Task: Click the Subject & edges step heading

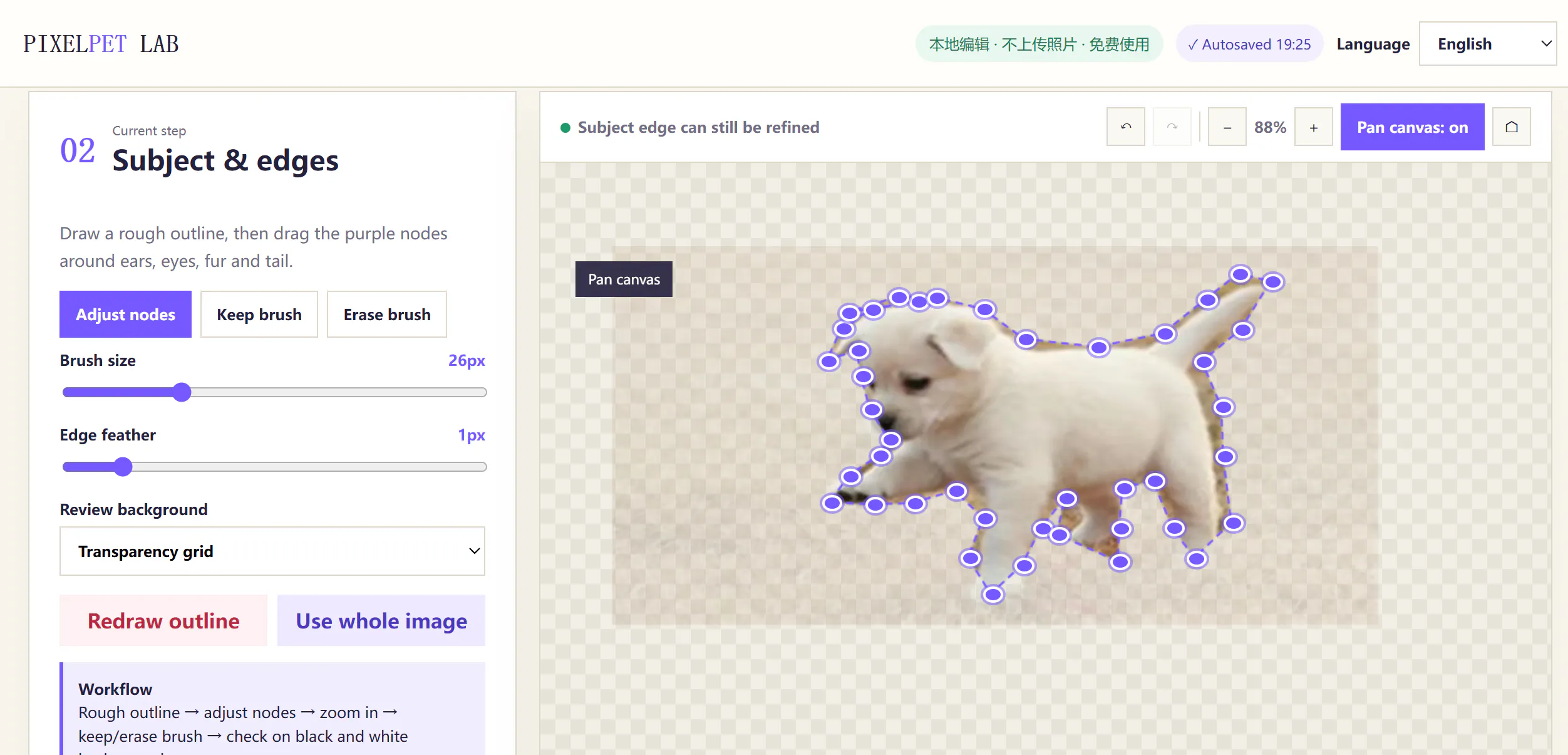Action: (x=225, y=160)
